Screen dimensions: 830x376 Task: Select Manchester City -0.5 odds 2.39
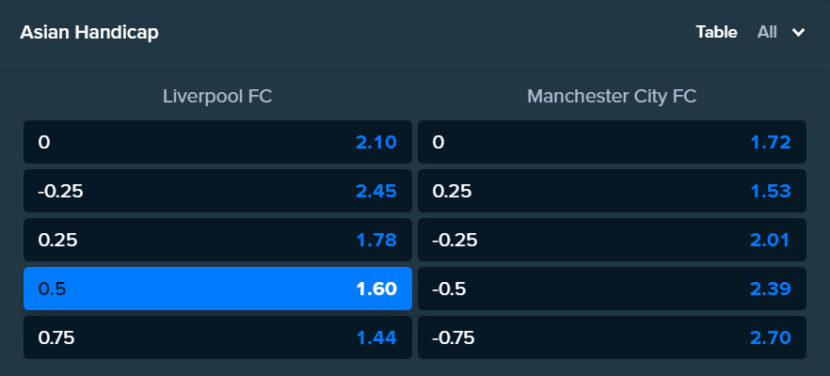coord(612,289)
